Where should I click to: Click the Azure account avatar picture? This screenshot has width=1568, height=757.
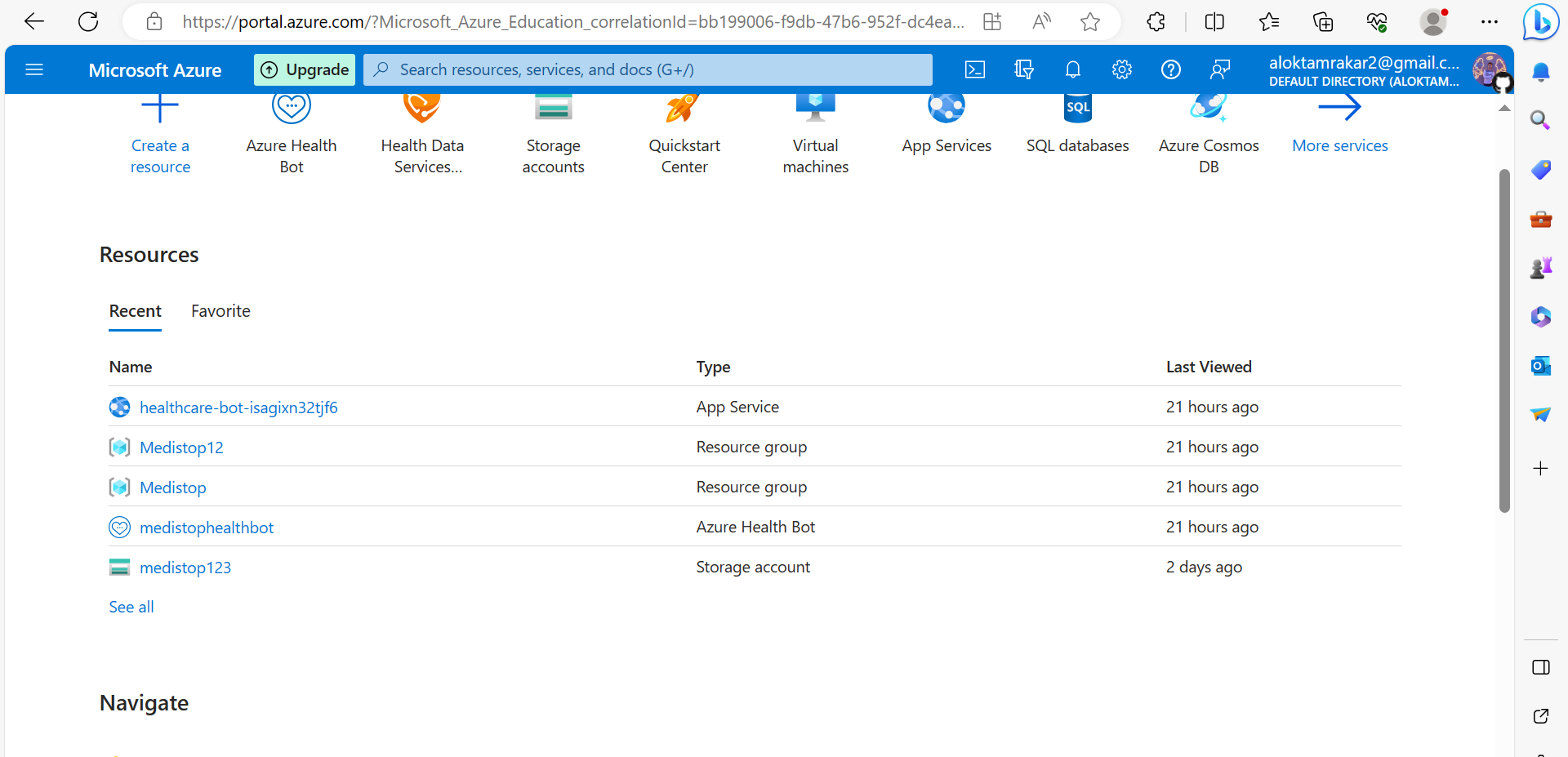coord(1490,69)
